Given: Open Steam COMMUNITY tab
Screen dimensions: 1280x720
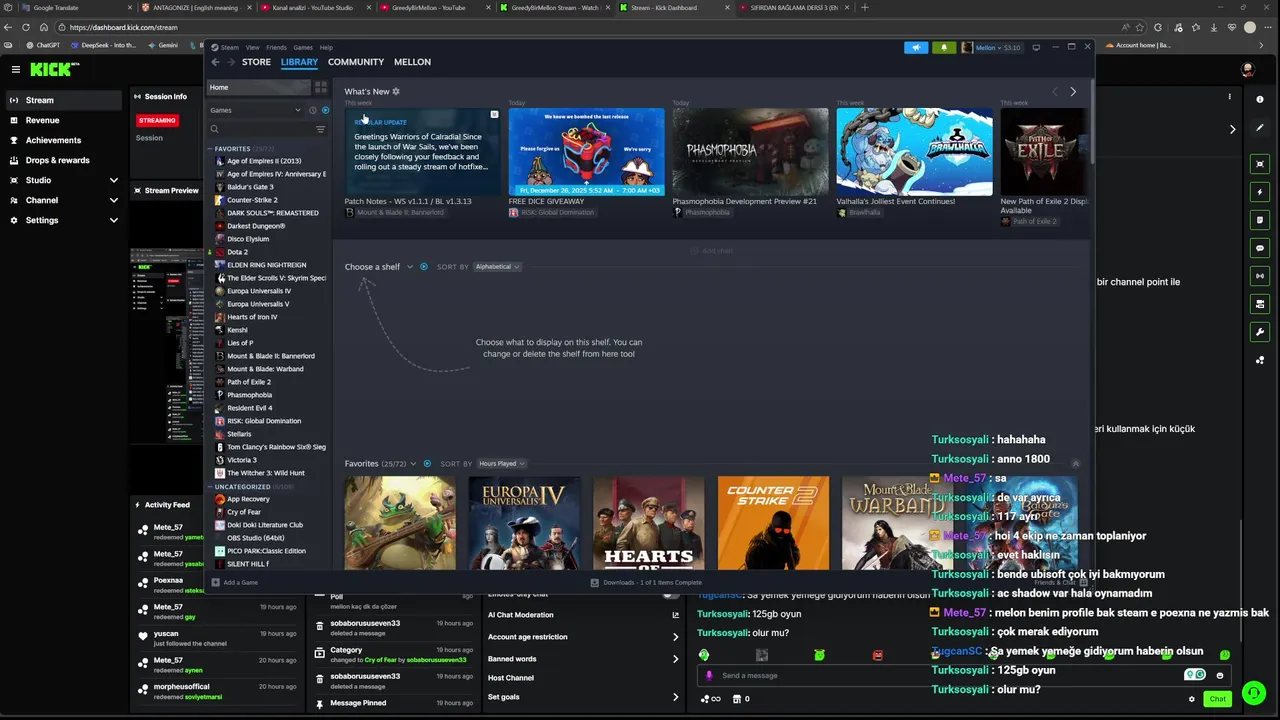Looking at the screenshot, I should pos(356,62).
